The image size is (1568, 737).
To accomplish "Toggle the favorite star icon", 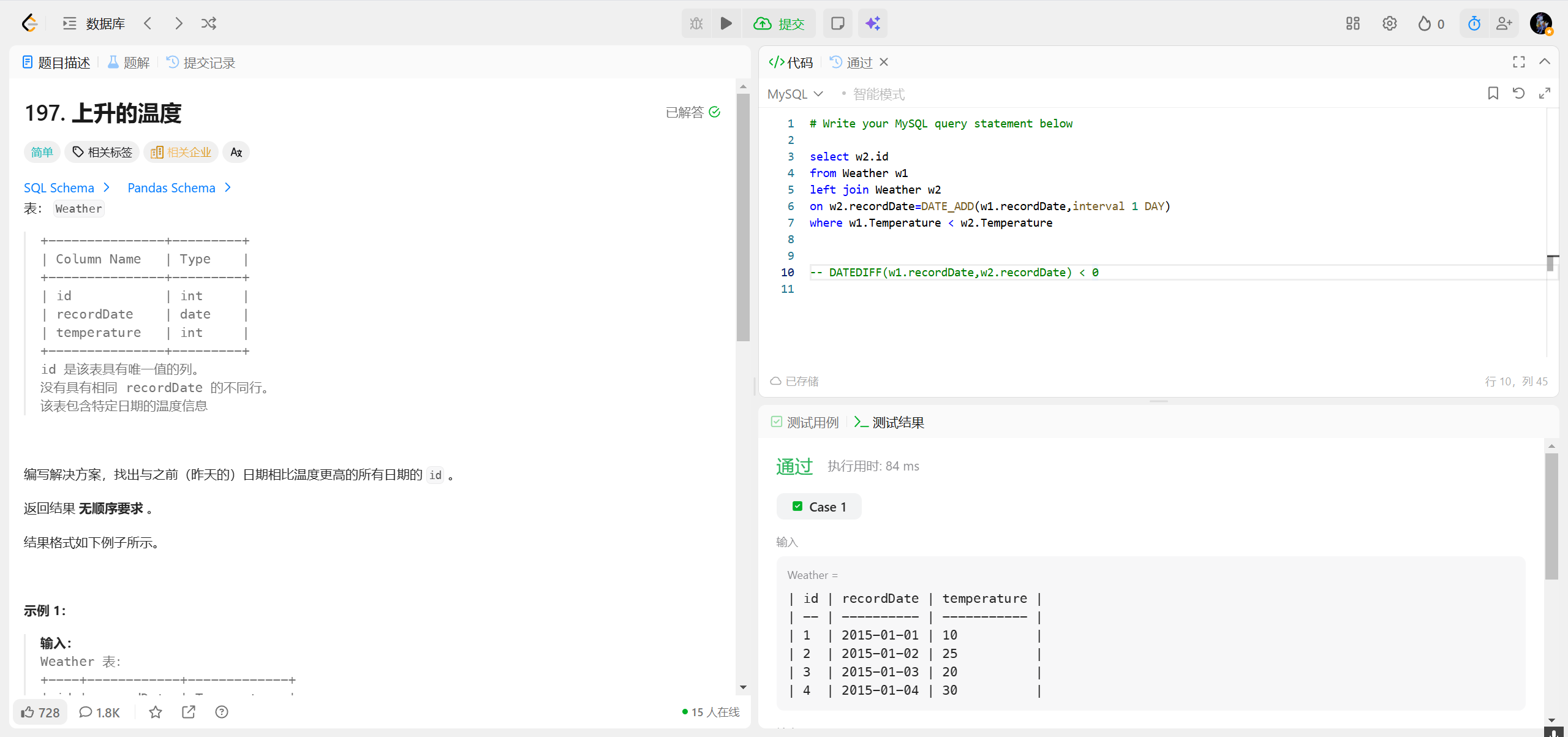I will 156,712.
